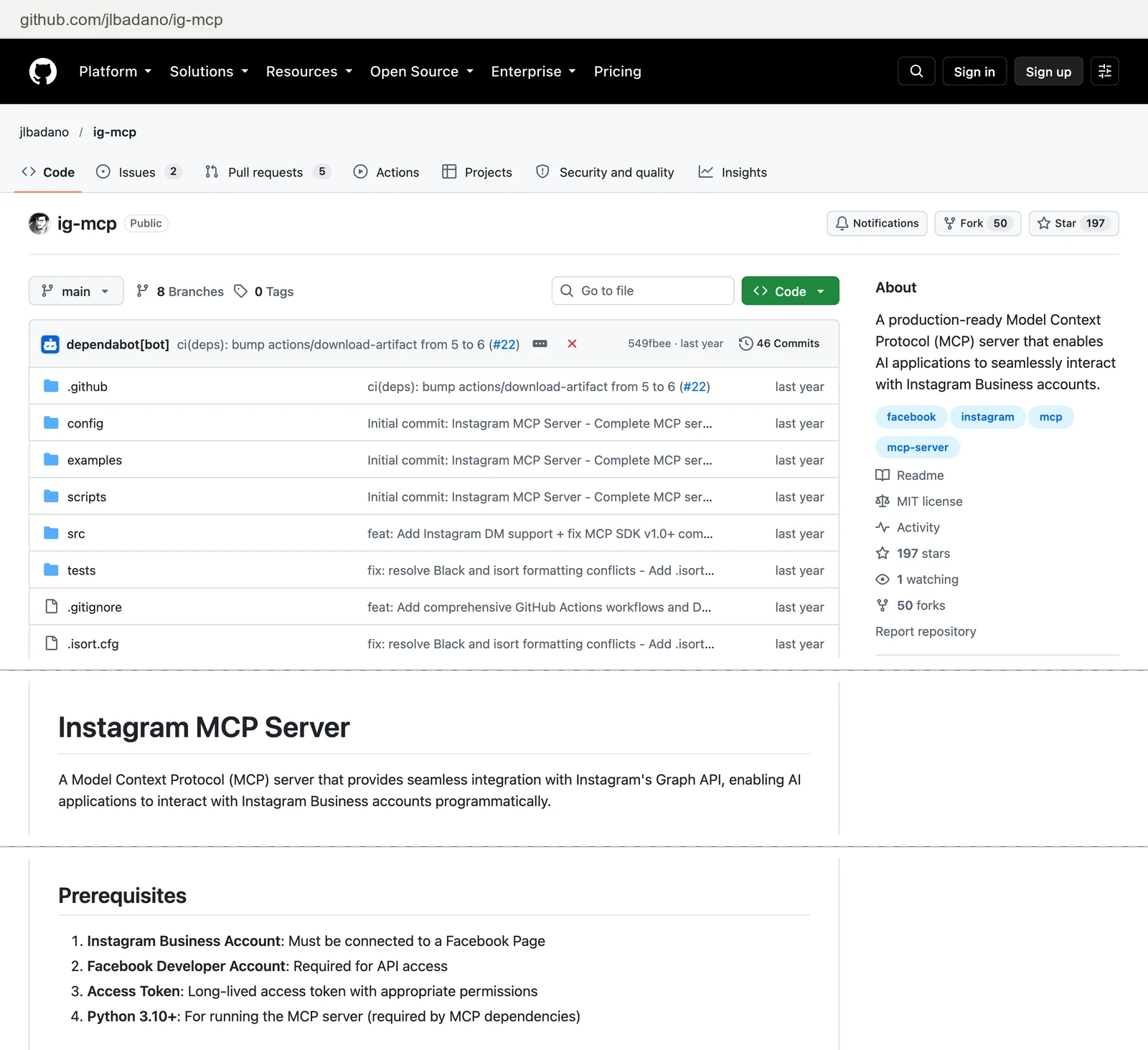Image resolution: width=1148 pixels, height=1050 pixels.
Task: Expand the Open Source menu
Action: 422,72
